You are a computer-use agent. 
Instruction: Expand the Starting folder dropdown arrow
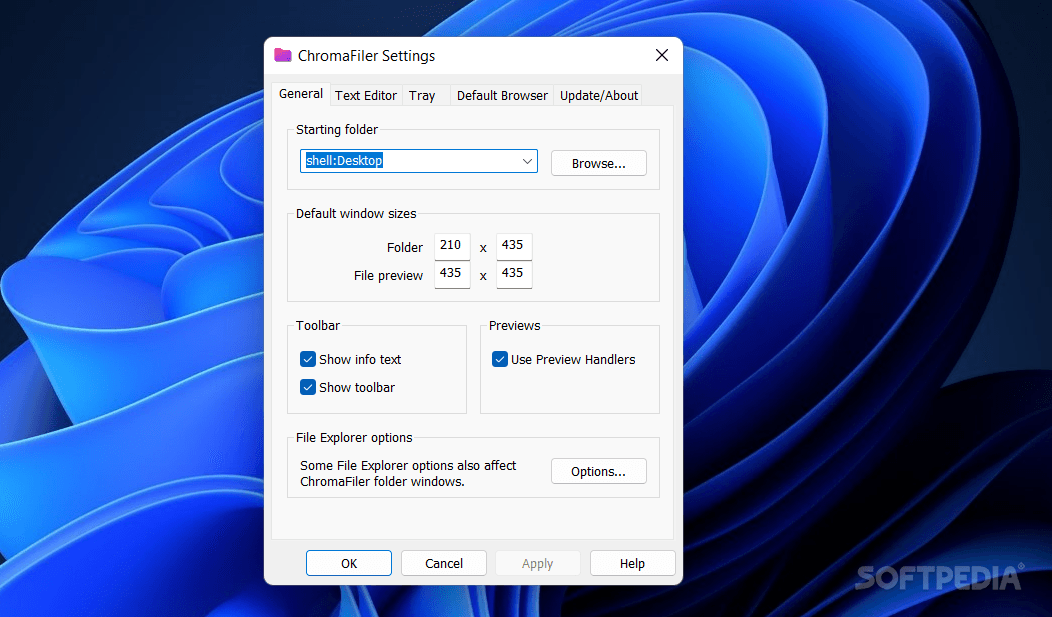527,161
